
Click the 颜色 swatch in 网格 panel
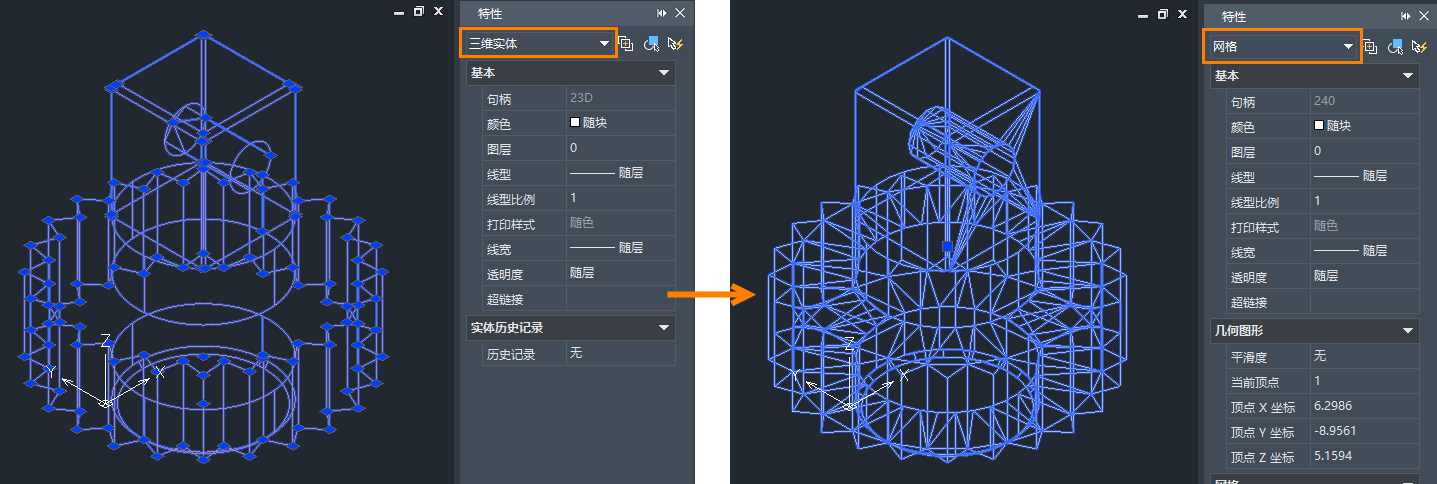pos(1319,126)
